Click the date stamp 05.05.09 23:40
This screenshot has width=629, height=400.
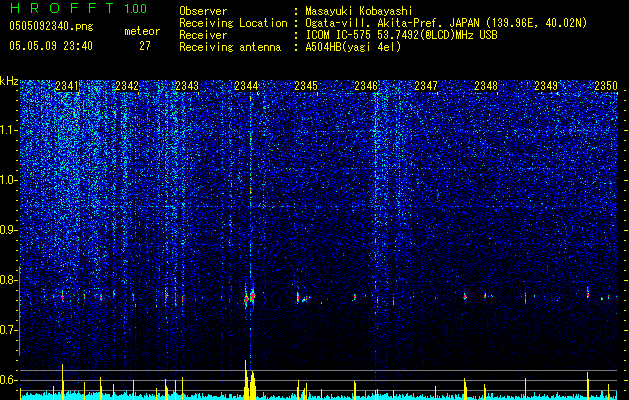click(51, 46)
